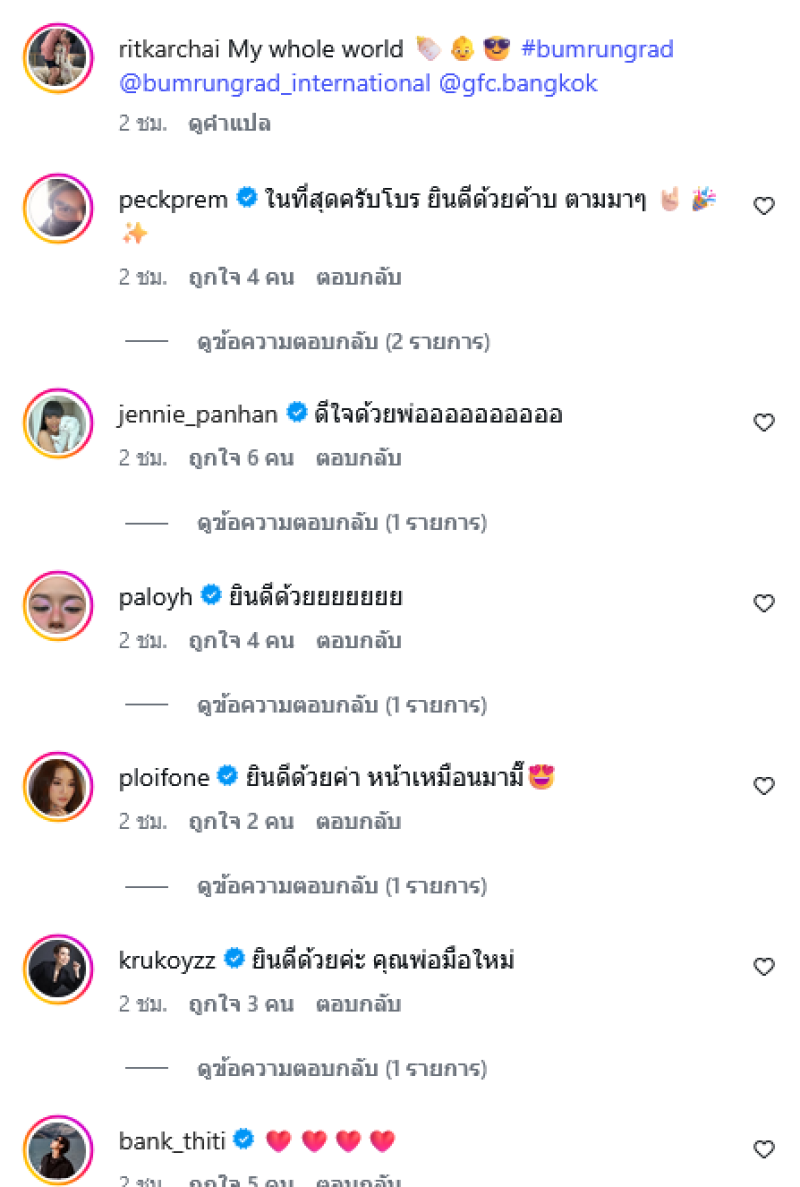Image resolution: width=800 pixels, height=1187 pixels.
Task: Show the reply under paloyh's comment
Action: [342, 705]
